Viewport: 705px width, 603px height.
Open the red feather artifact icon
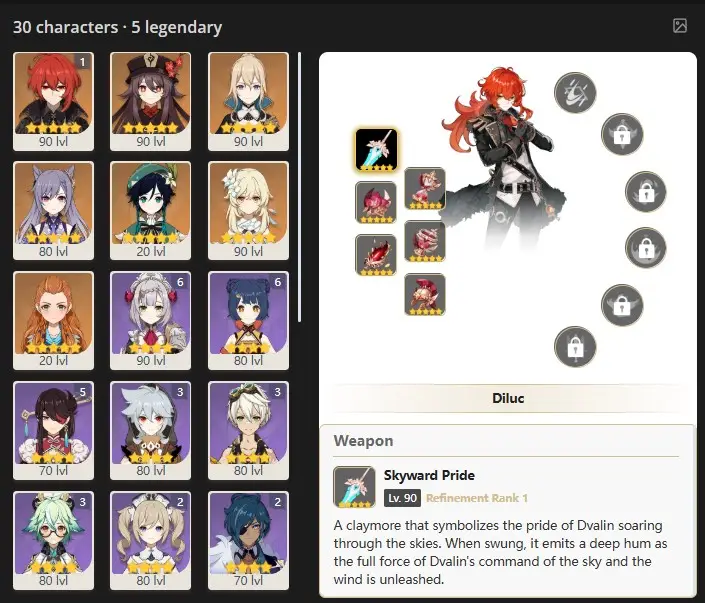coord(376,255)
